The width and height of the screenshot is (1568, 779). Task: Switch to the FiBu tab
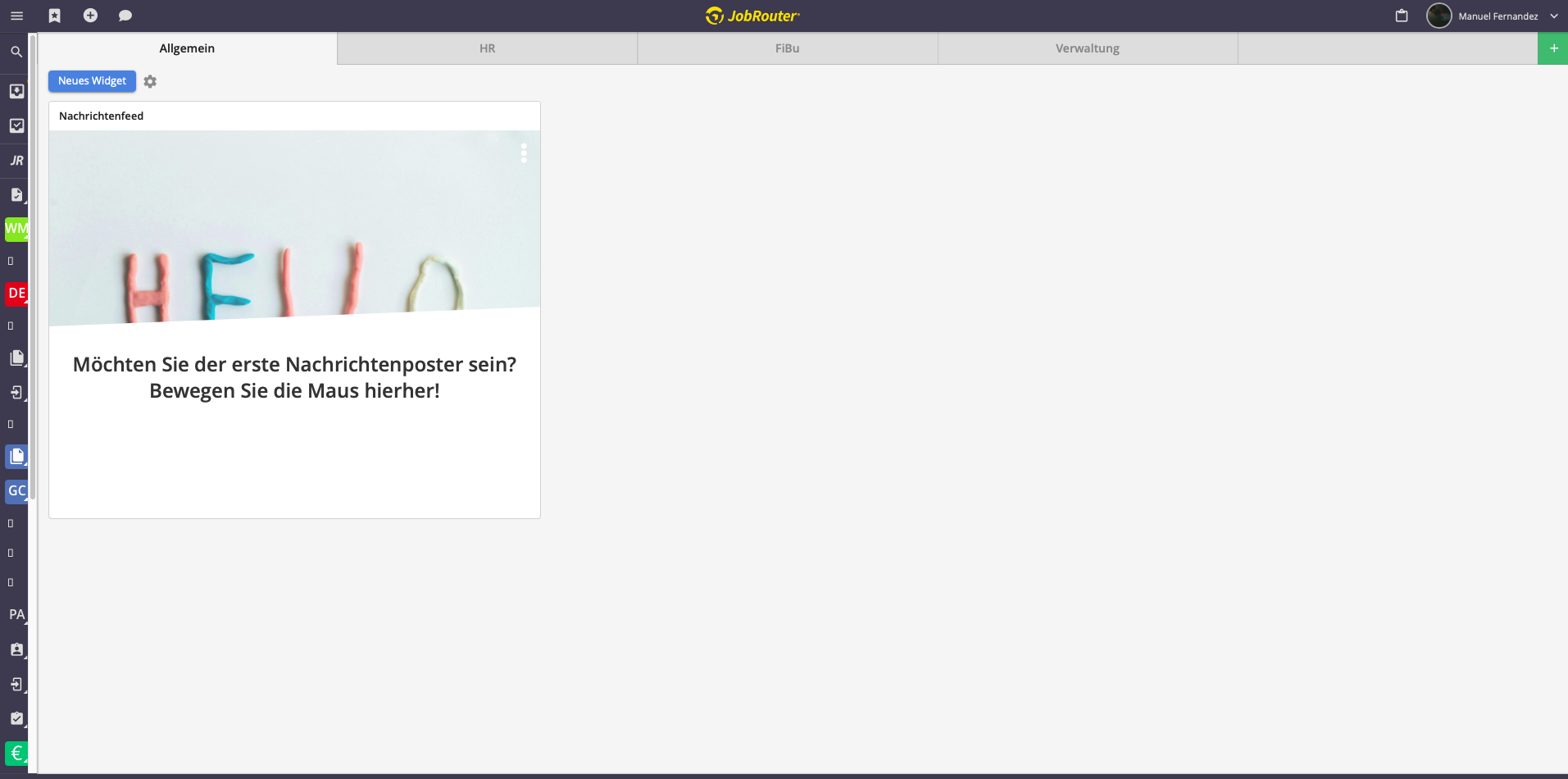pos(788,48)
